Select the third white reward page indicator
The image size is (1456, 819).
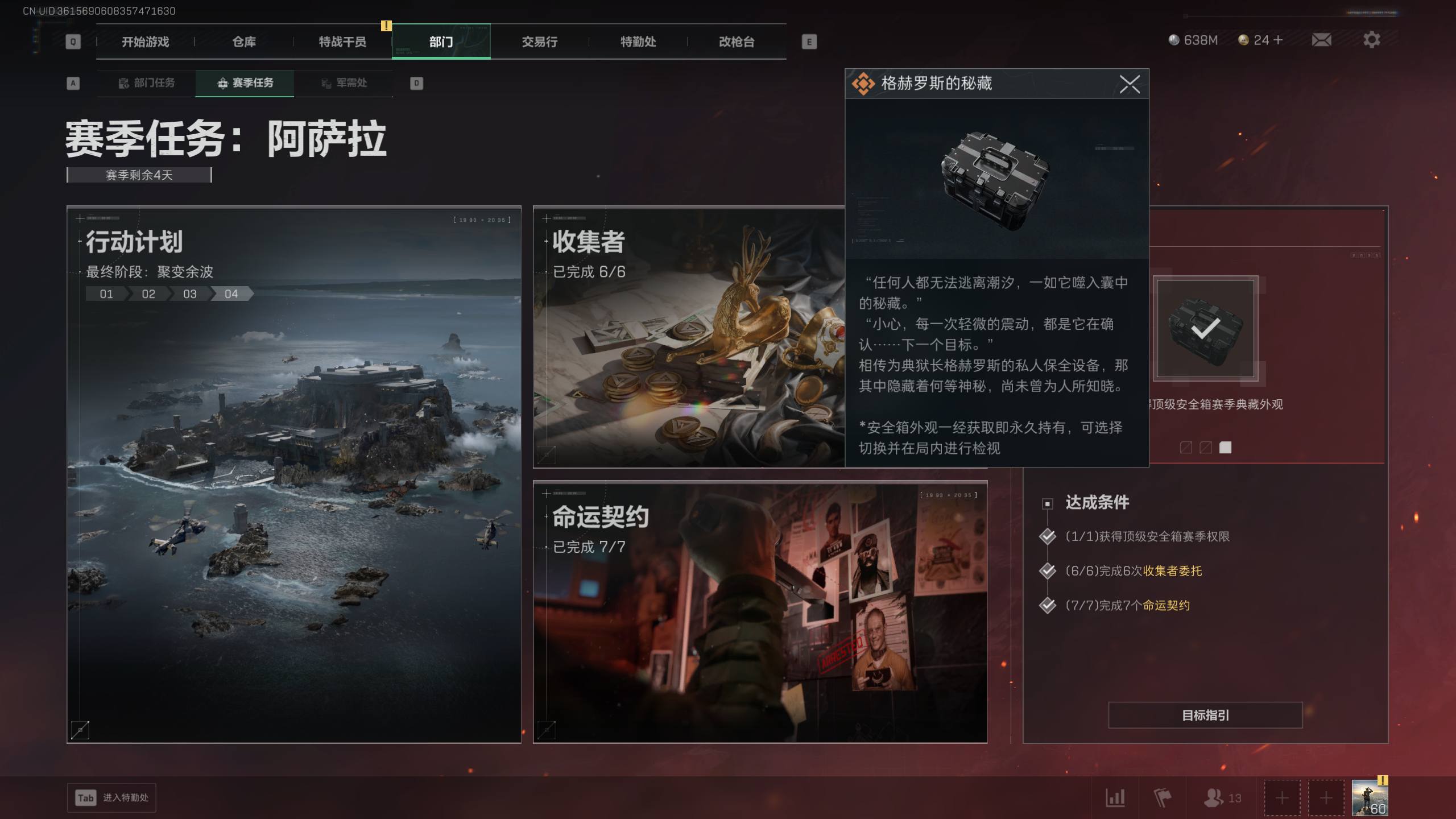(1225, 448)
